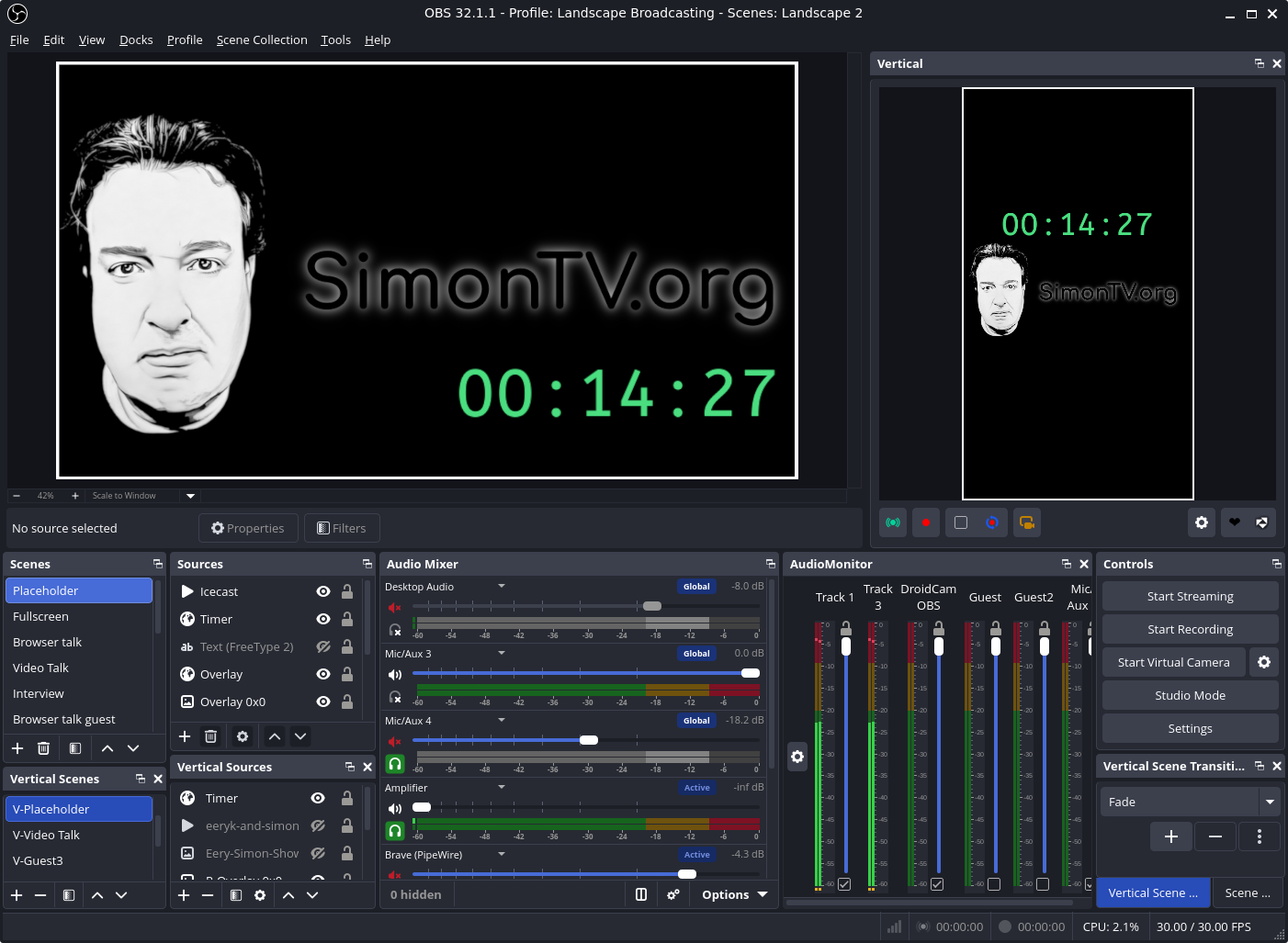Switch to the Scene ... tab
This screenshot has height=943, width=1288.
click(1248, 892)
